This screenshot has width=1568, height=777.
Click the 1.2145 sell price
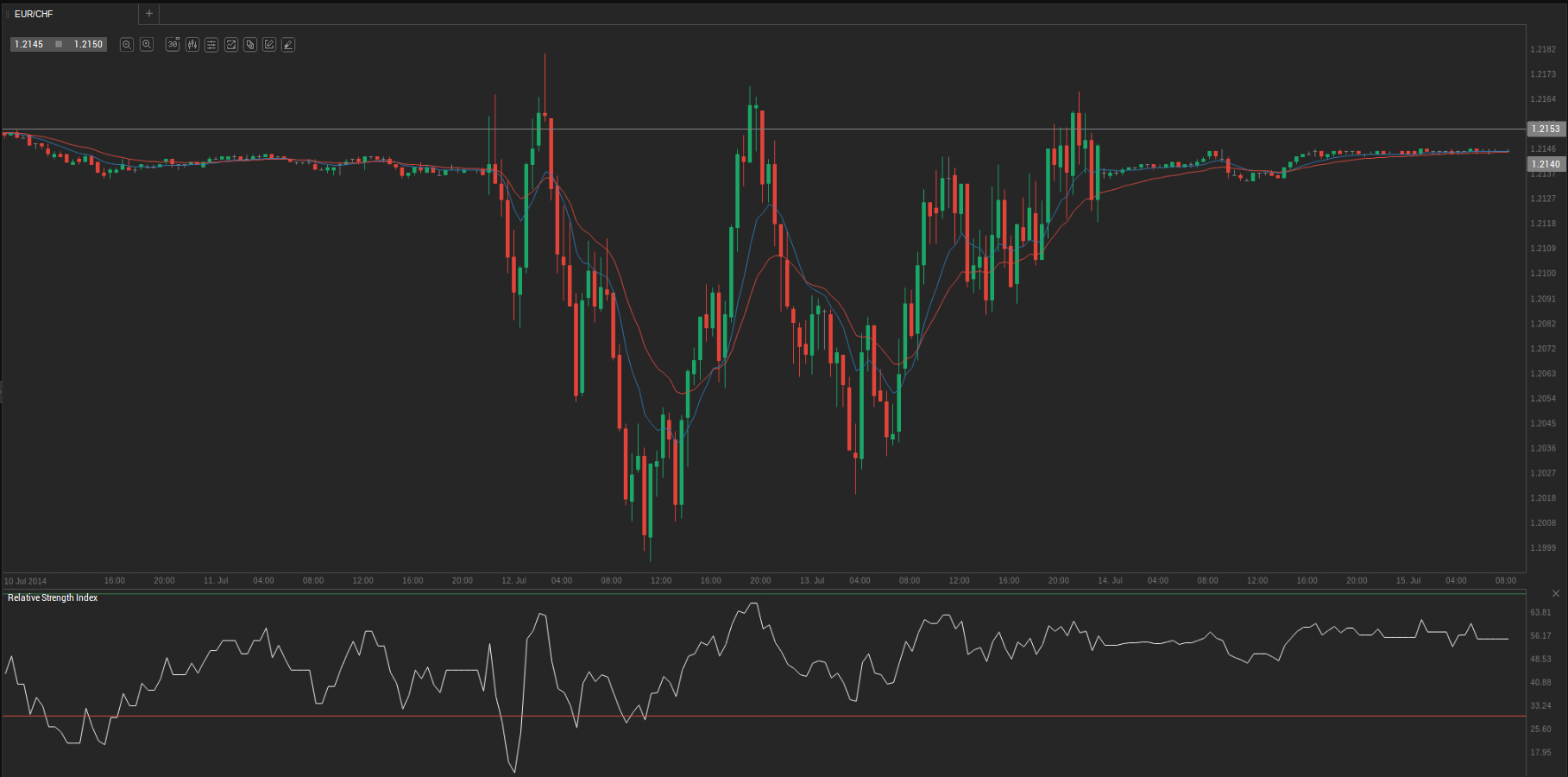[29, 44]
